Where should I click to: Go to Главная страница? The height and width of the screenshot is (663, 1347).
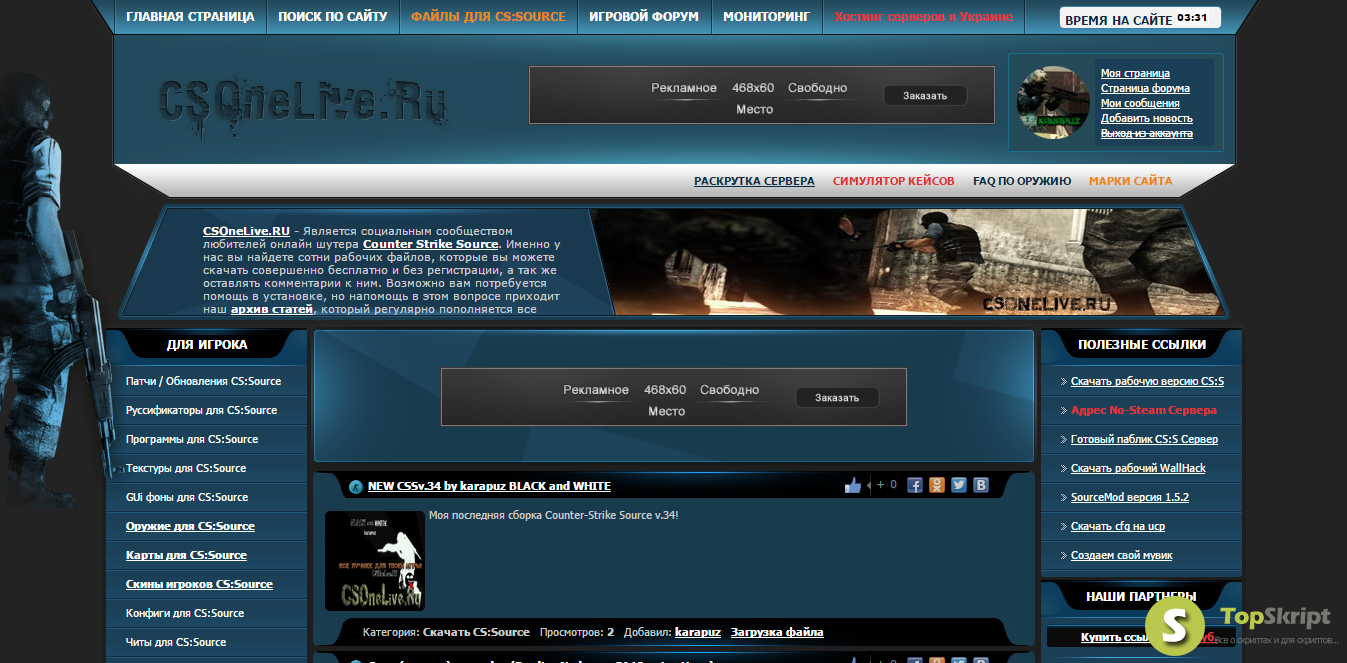tap(190, 17)
